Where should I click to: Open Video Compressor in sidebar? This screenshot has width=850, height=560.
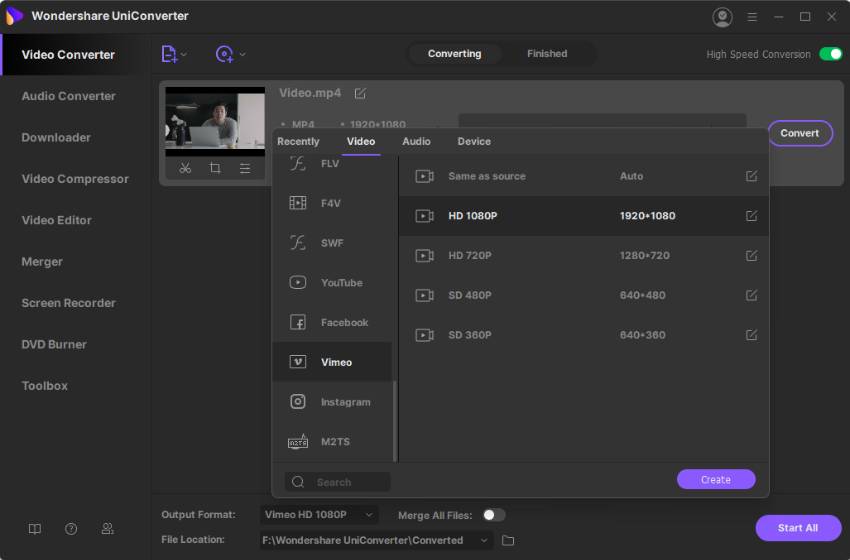coord(75,179)
